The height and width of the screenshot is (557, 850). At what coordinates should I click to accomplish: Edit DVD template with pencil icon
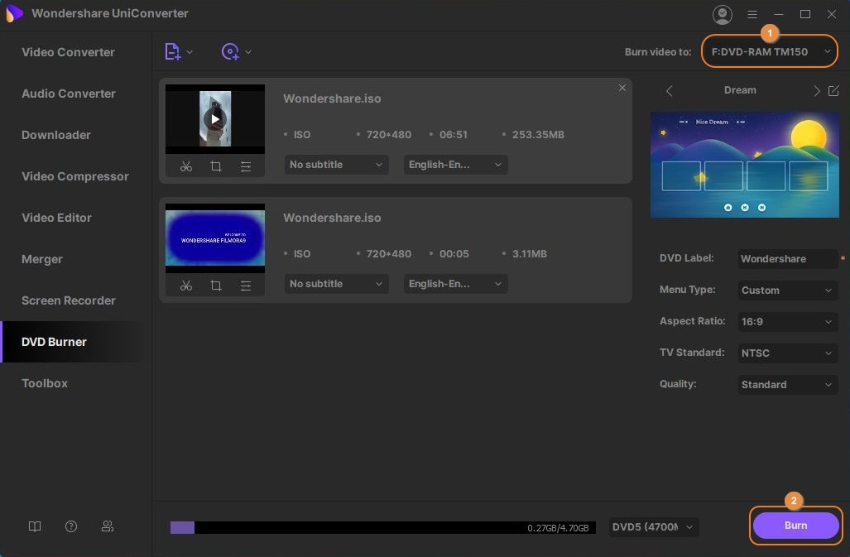pos(833,91)
